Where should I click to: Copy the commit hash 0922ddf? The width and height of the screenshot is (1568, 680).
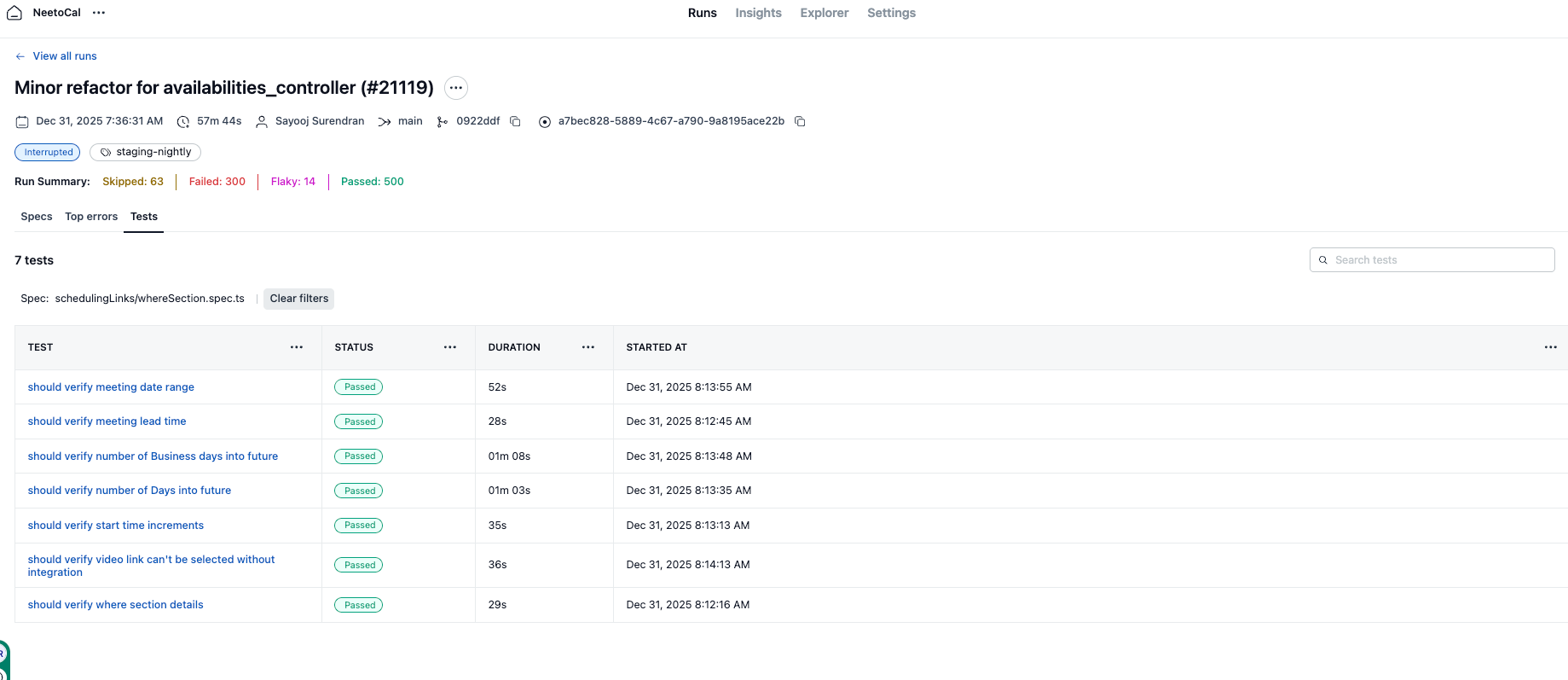515,121
